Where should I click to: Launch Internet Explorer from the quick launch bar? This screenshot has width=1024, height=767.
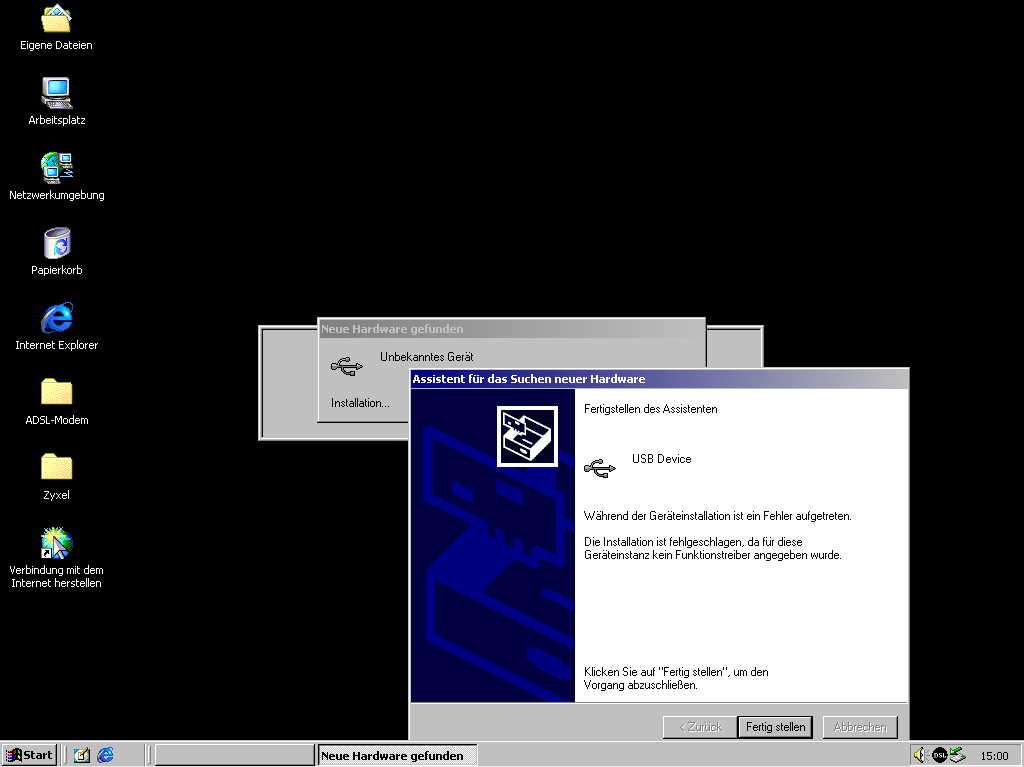coord(105,755)
